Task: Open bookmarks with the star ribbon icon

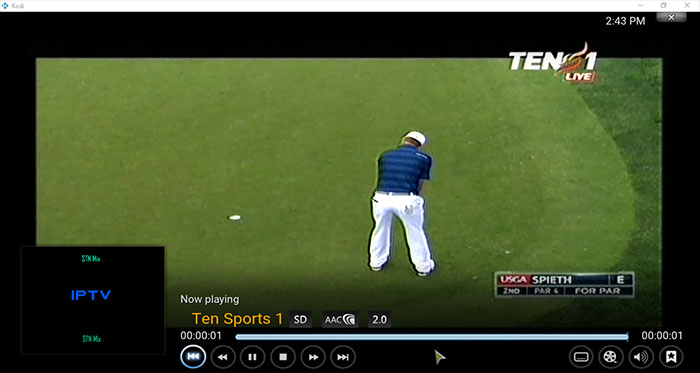Action: (671, 357)
